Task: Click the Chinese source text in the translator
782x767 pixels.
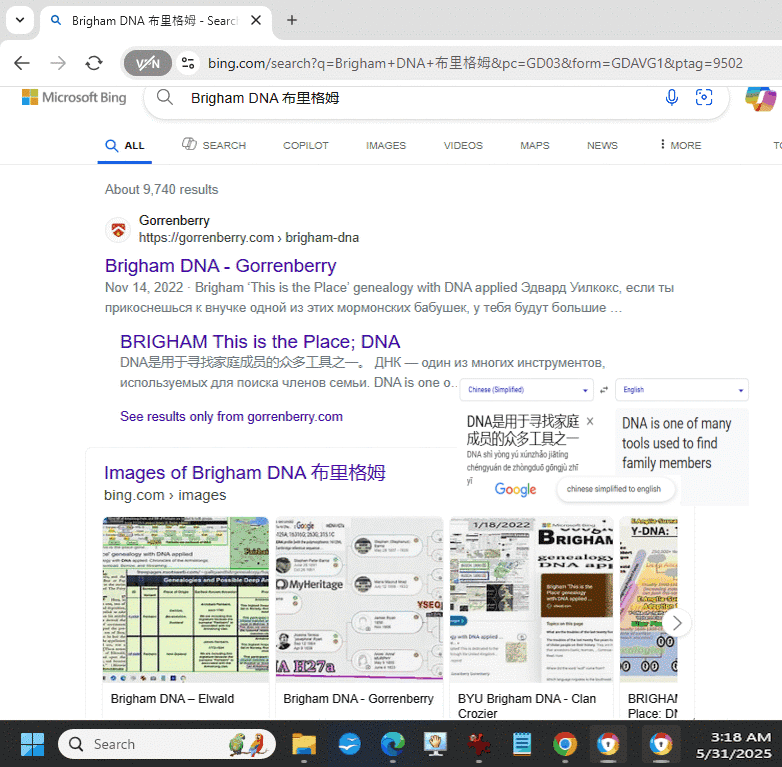Action: (523, 430)
